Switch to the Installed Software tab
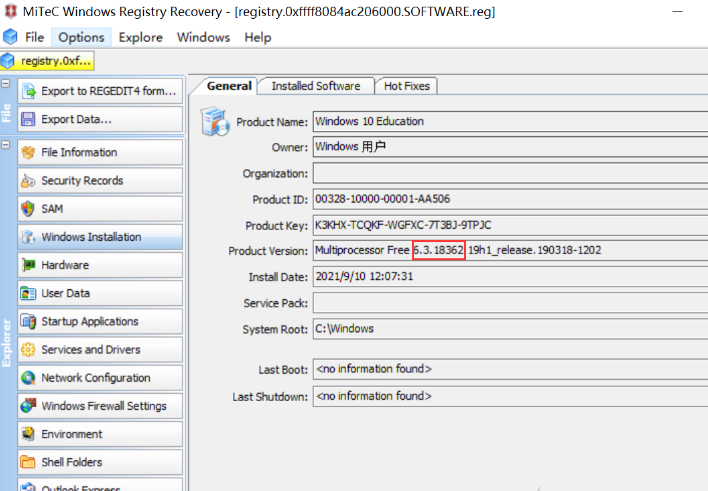Viewport: 708px width, 491px height. click(316, 86)
